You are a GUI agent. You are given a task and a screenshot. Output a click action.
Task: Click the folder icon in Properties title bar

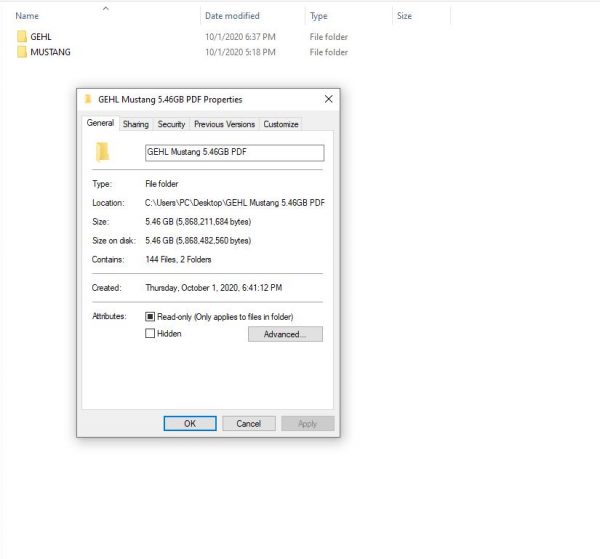(x=88, y=99)
